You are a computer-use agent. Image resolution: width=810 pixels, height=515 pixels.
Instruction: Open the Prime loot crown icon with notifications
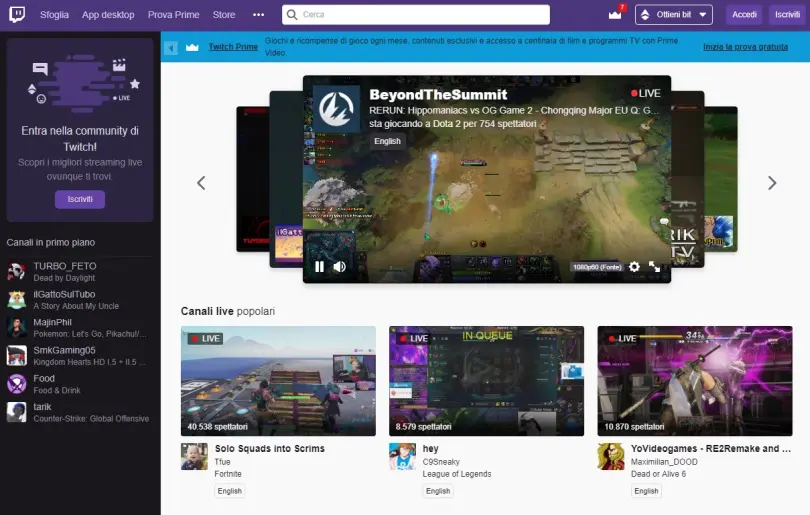(x=616, y=13)
